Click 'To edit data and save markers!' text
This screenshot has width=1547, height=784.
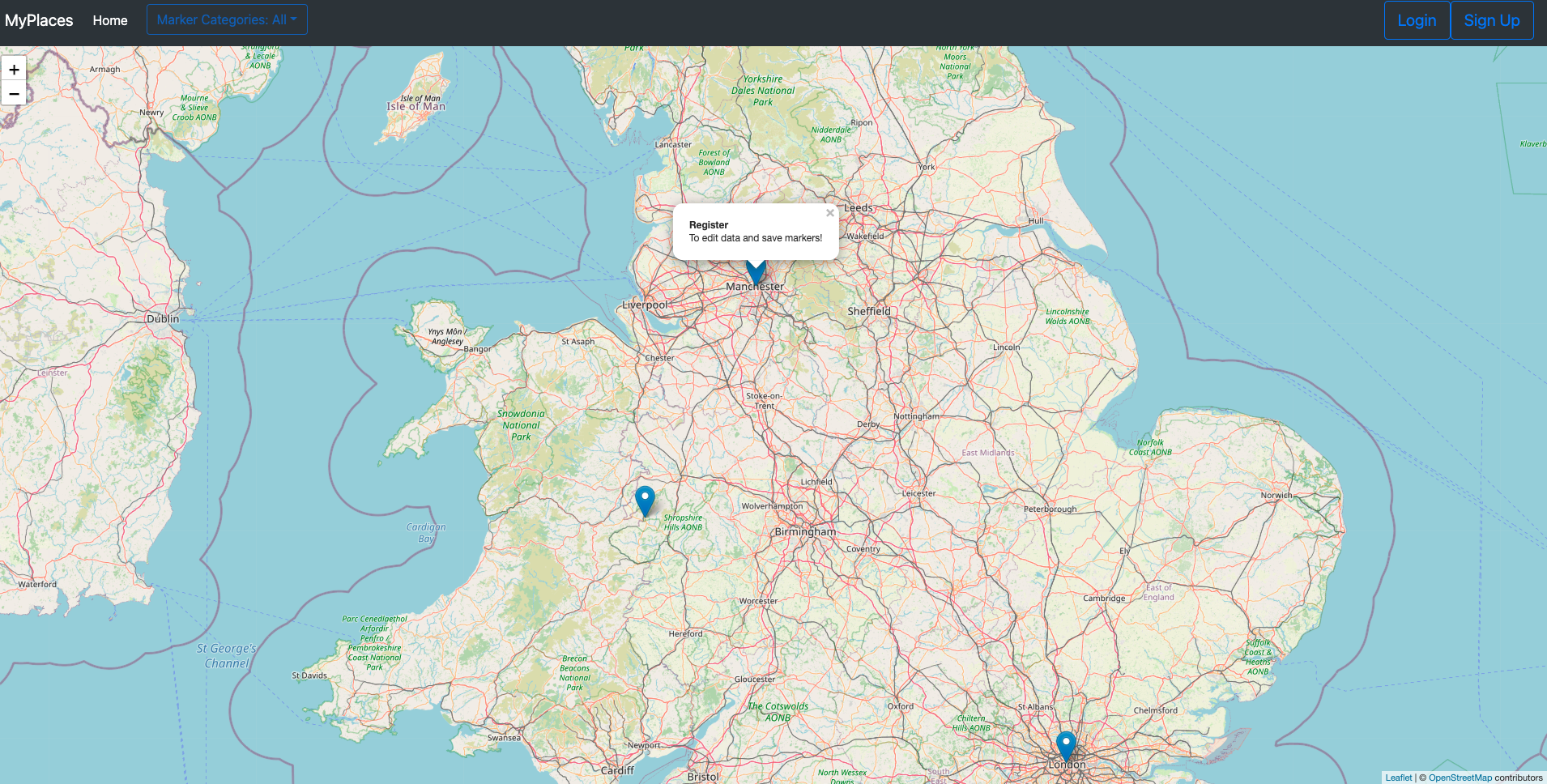756,238
